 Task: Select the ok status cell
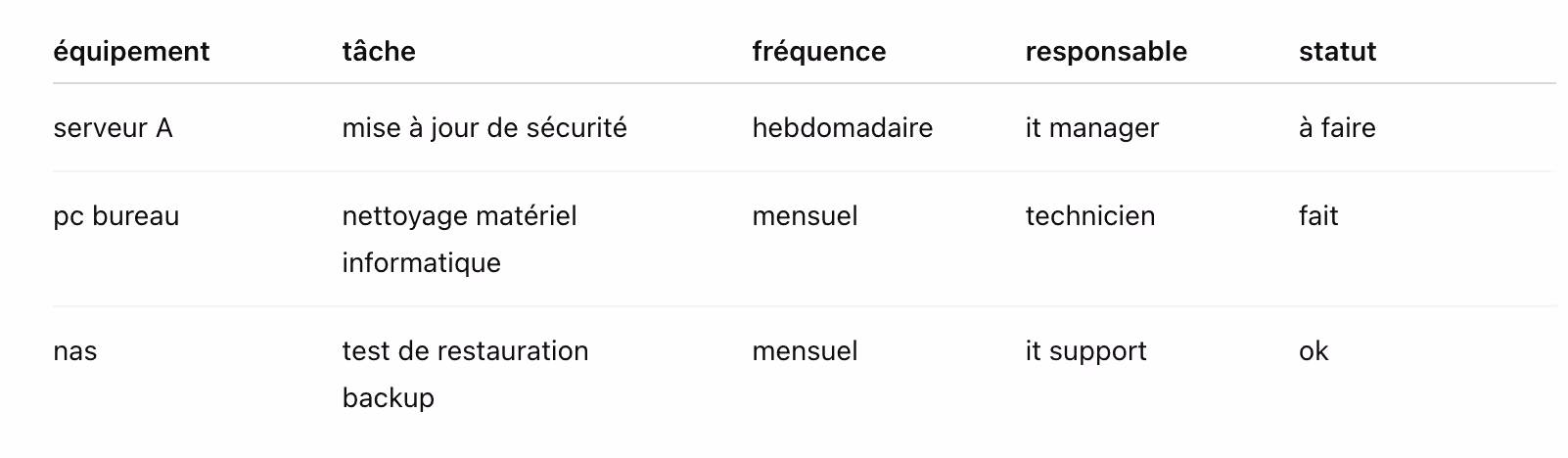tap(1314, 351)
